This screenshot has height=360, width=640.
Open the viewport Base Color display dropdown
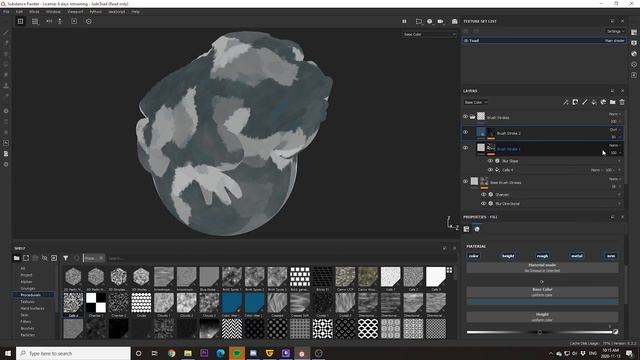coord(429,34)
